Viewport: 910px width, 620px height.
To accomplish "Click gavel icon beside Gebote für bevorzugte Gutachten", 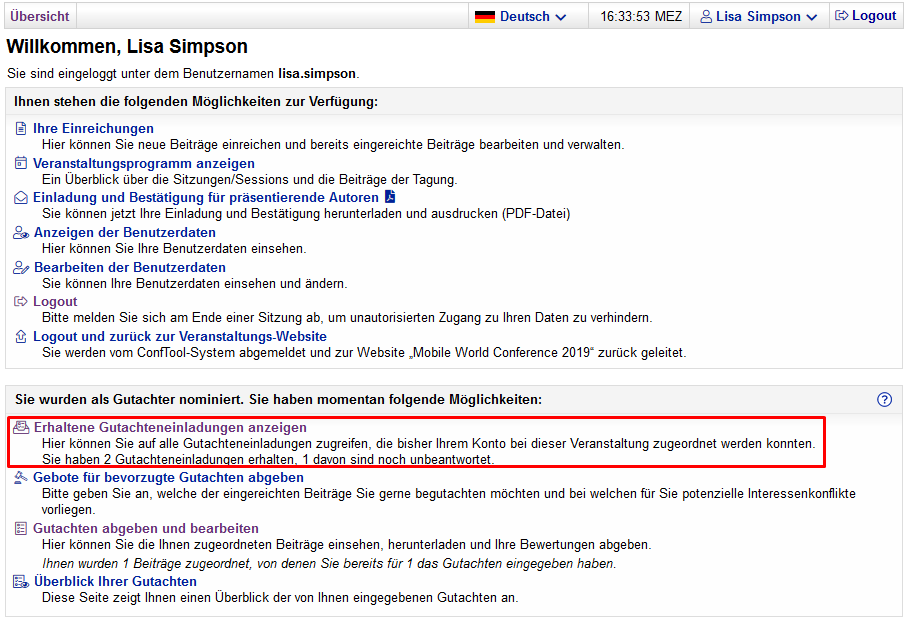I will [x=21, y=478].
